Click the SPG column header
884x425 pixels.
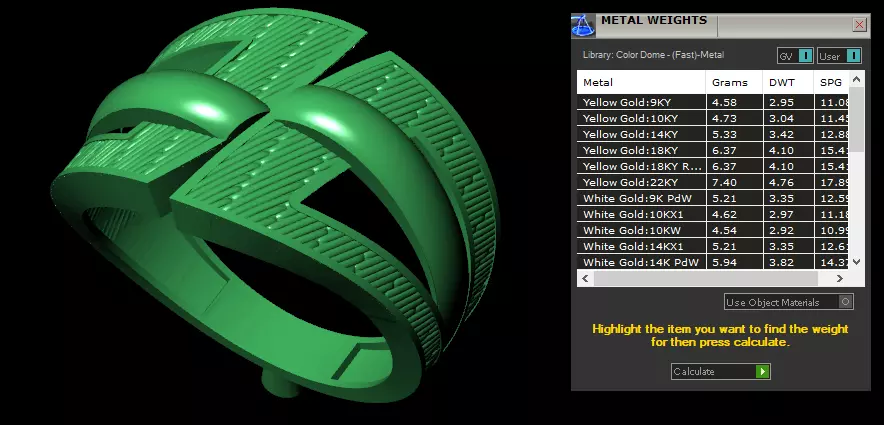click(831, 82)
